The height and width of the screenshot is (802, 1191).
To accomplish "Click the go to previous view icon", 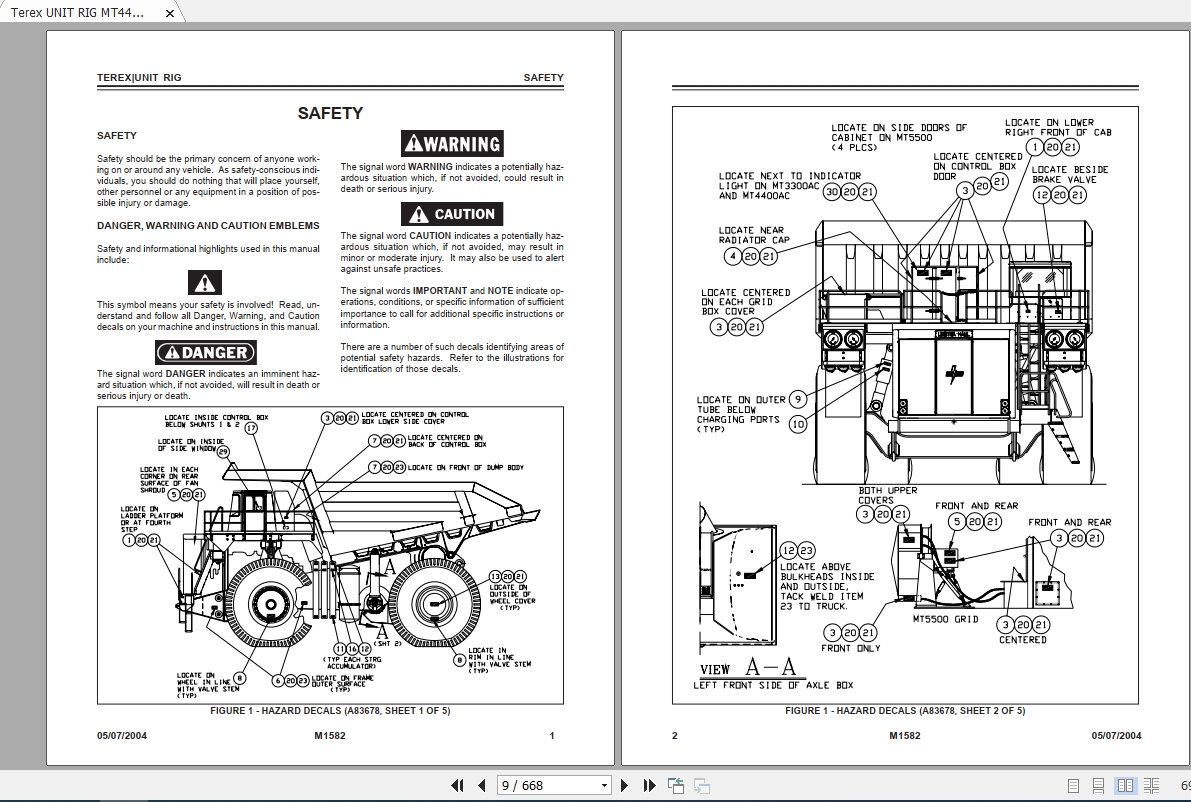I will [676, 785].
